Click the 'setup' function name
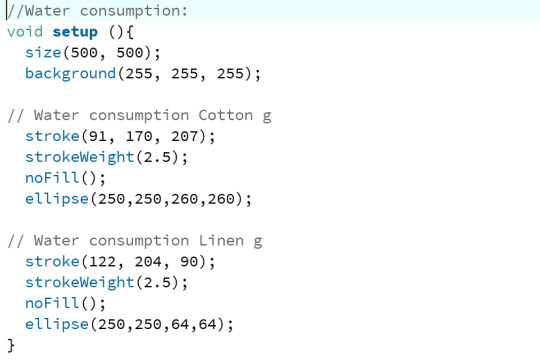 click(75, 32)
